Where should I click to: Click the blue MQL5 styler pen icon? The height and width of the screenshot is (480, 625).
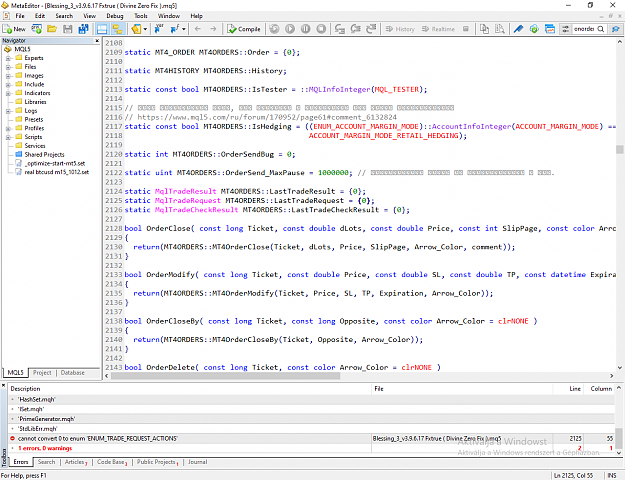518,29
